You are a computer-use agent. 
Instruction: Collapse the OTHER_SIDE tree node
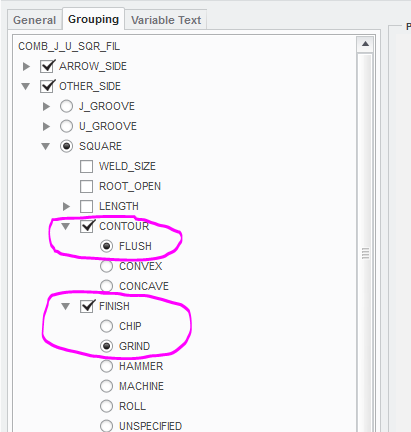coord(26,87)
